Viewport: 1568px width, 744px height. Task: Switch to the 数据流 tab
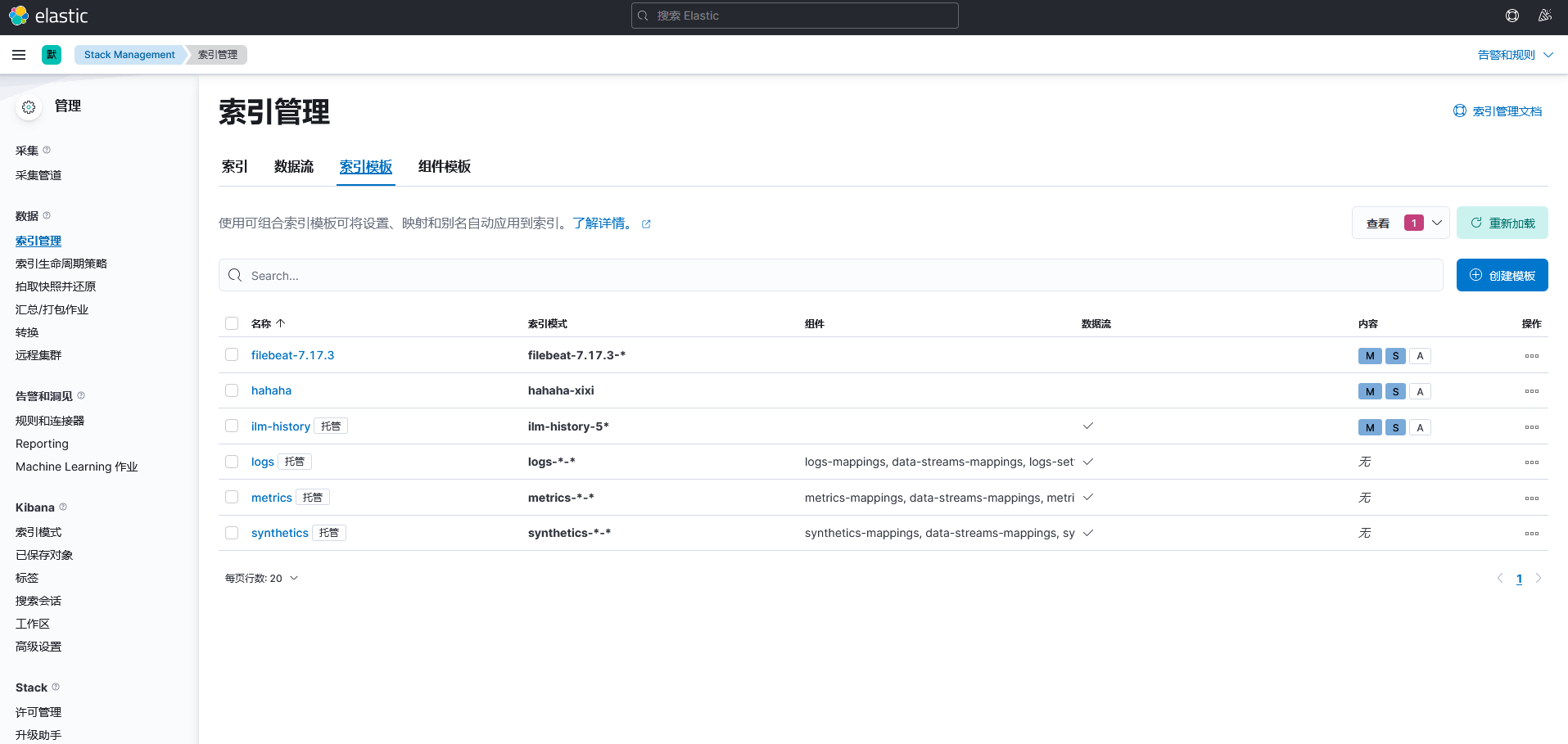point(293,167)
